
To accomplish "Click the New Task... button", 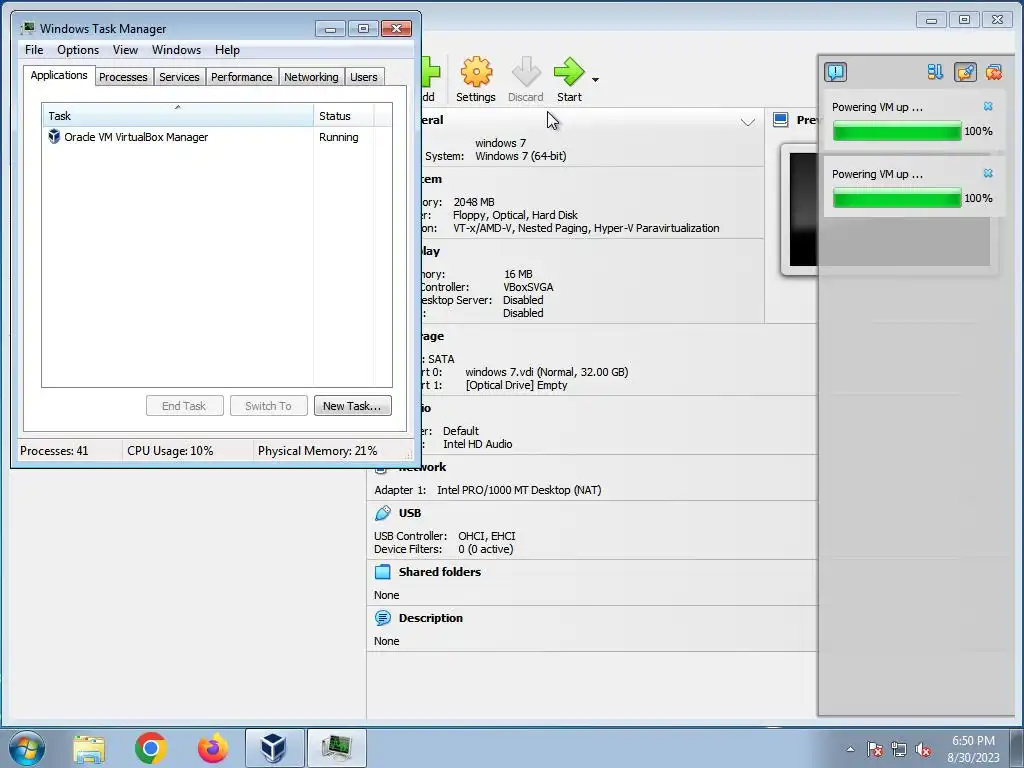I will click(x=353, y=406).
